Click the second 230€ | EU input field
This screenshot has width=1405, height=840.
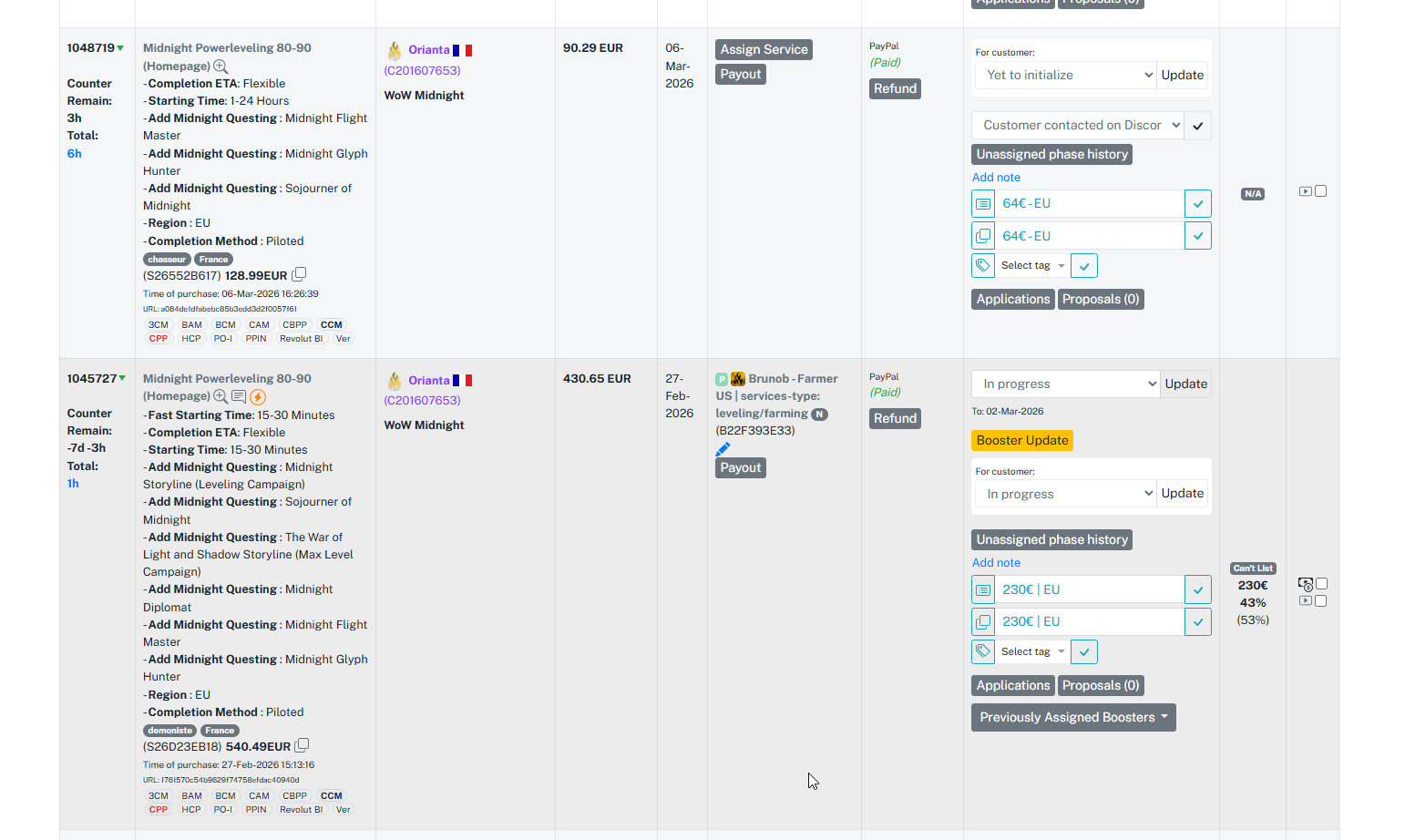[1089, 622]
